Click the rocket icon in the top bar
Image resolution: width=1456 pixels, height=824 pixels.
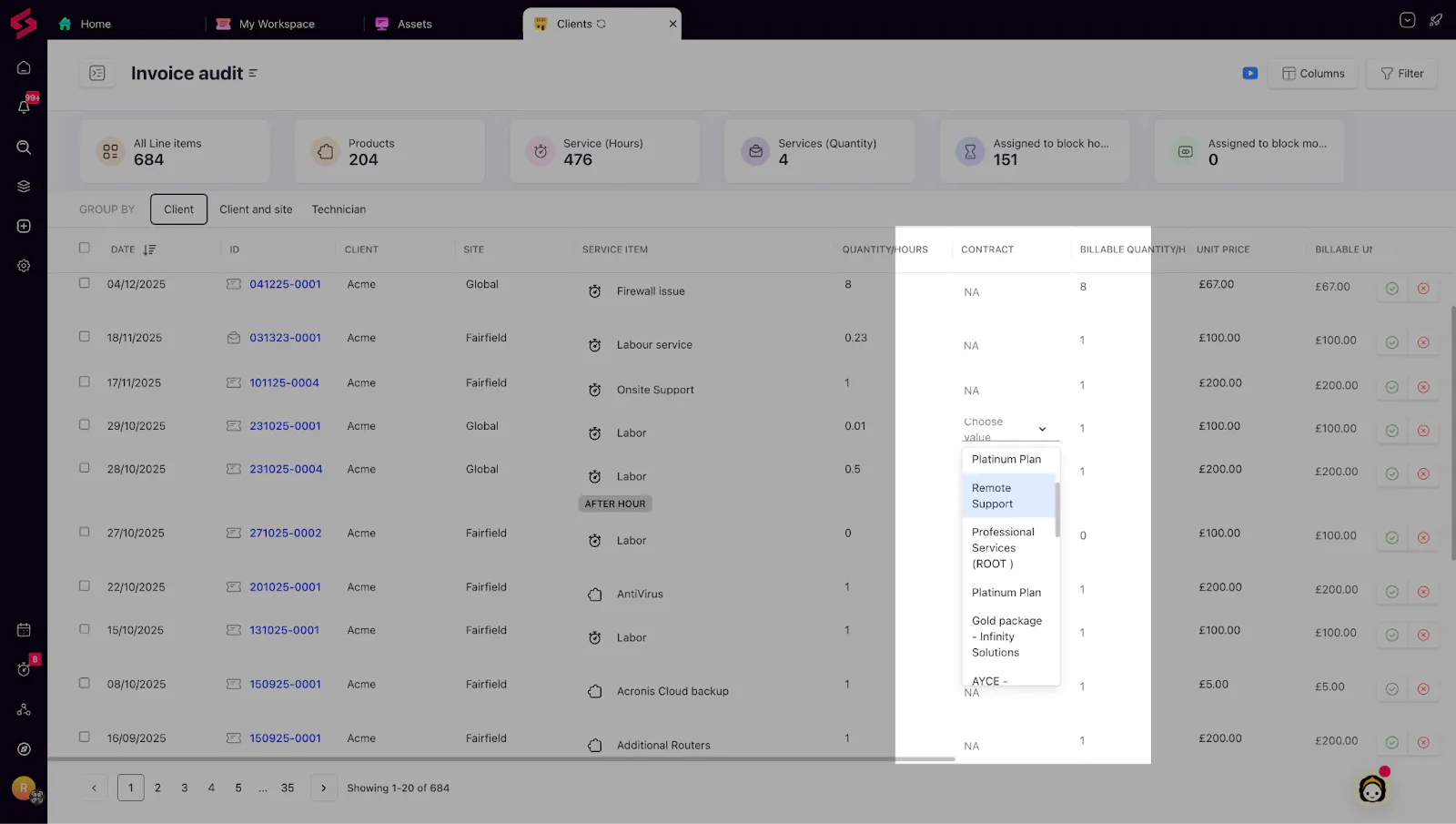tap(1436, 20)
